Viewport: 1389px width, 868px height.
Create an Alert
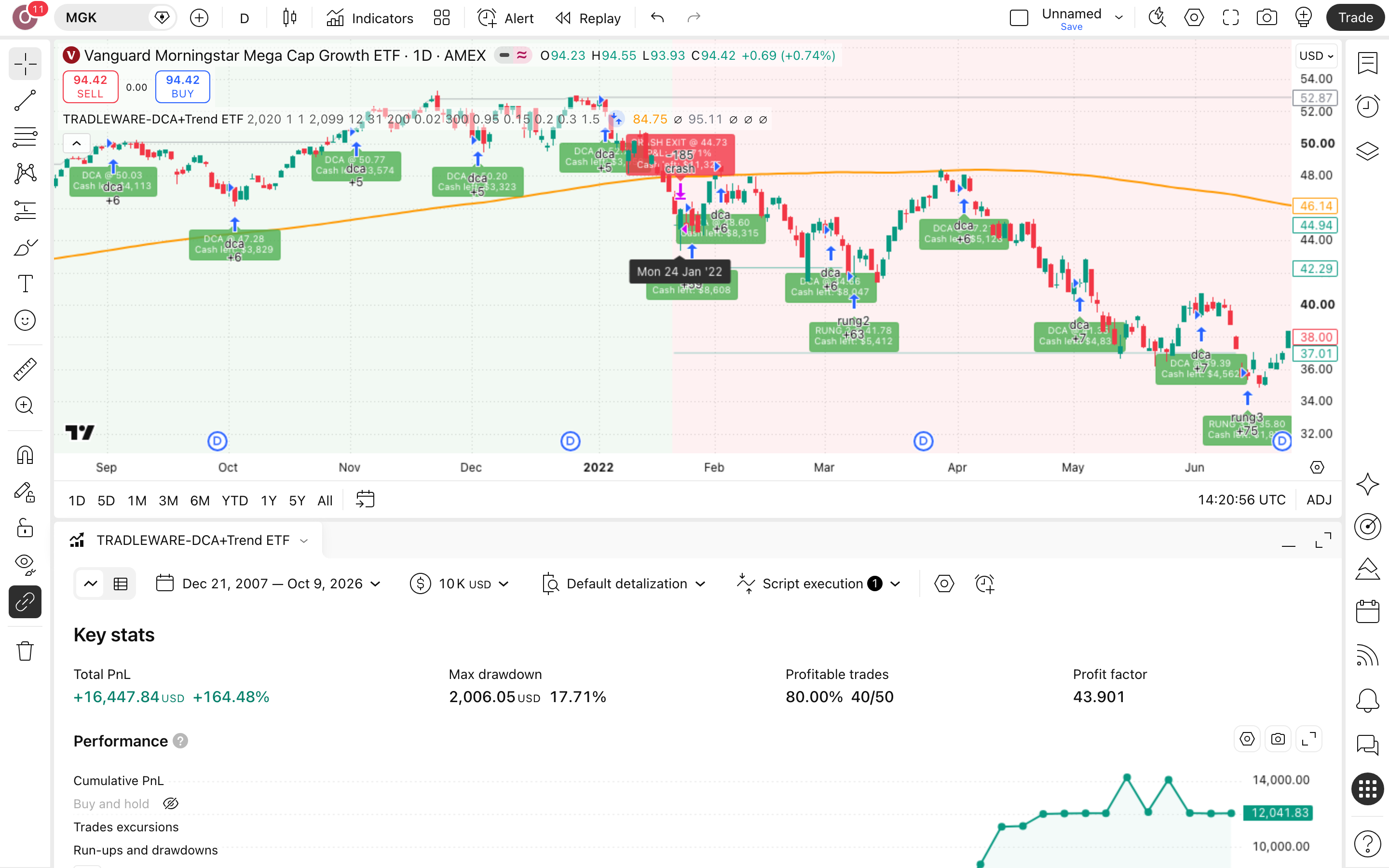(x=505, y=18)
